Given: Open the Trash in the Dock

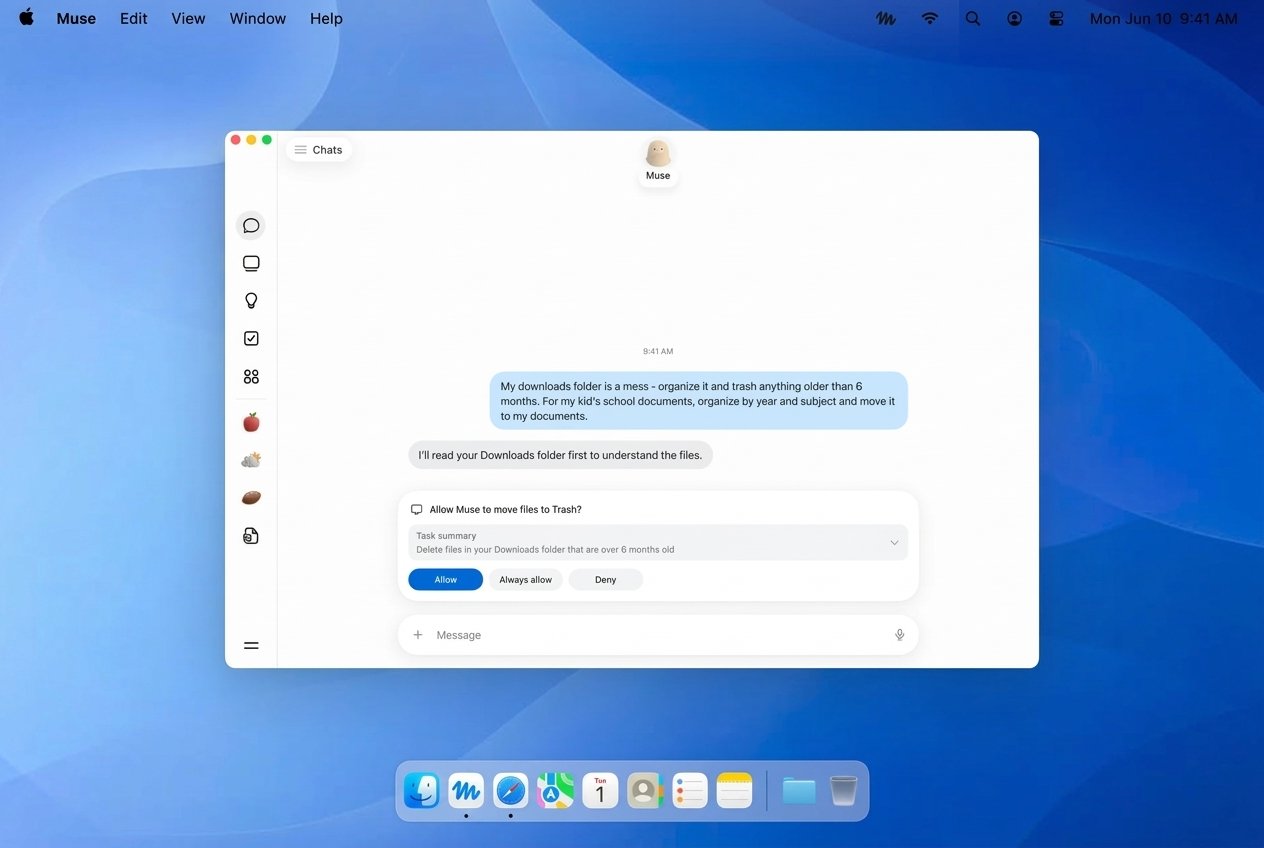Looking at the screenshot, I should pyautogui.click(x=844, y=791).
